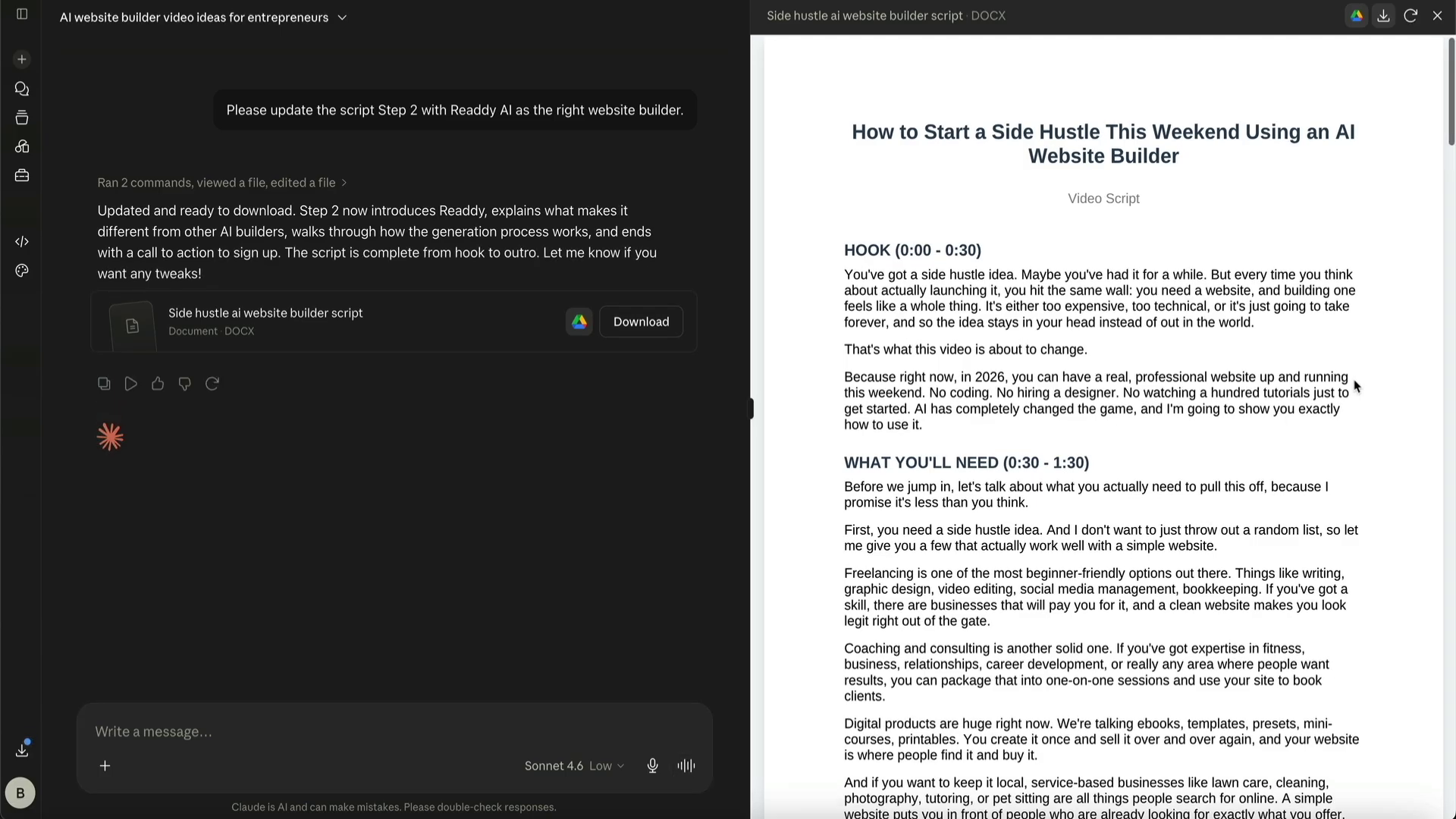The width and height of the screenshot is (1456, 819).
Task: Open voice mode waveform button
Action: 686,766
